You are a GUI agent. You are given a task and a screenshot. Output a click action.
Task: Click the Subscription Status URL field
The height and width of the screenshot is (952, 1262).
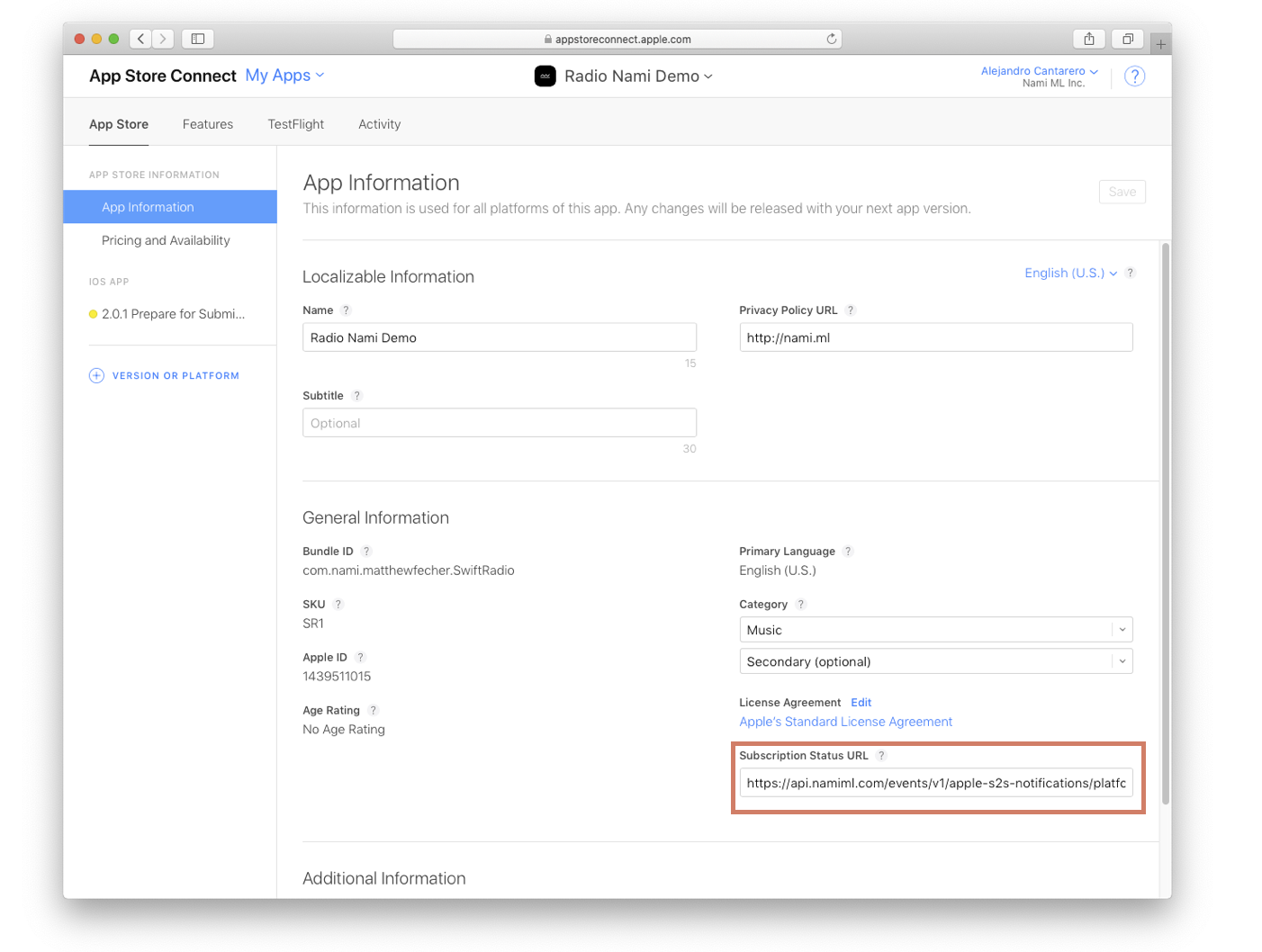[x=936, y=783]
